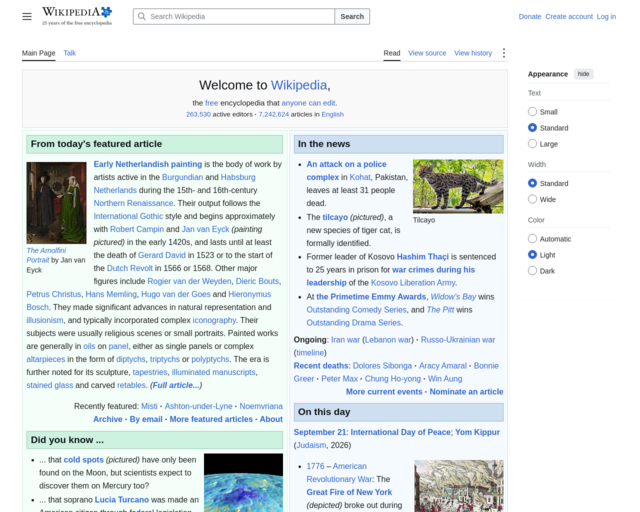Open Early Netherlandish painting article
The image size is (640, 512).
click(x=148, y=164)
